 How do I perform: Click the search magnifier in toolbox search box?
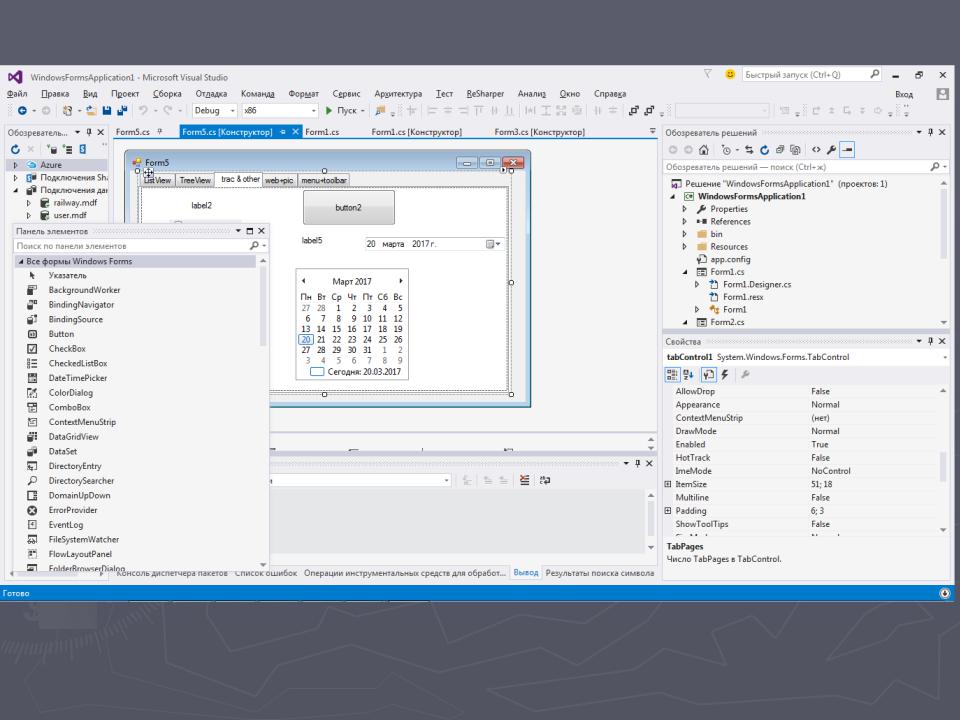click(254, 246)
